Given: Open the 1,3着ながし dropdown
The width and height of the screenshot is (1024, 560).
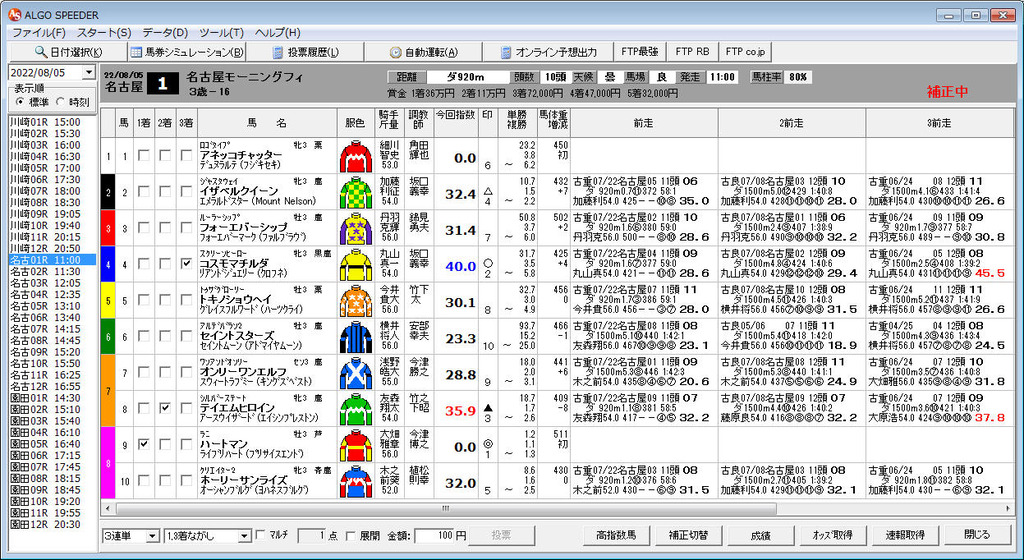Looking at the screenshot, I should tap(245, 536).
